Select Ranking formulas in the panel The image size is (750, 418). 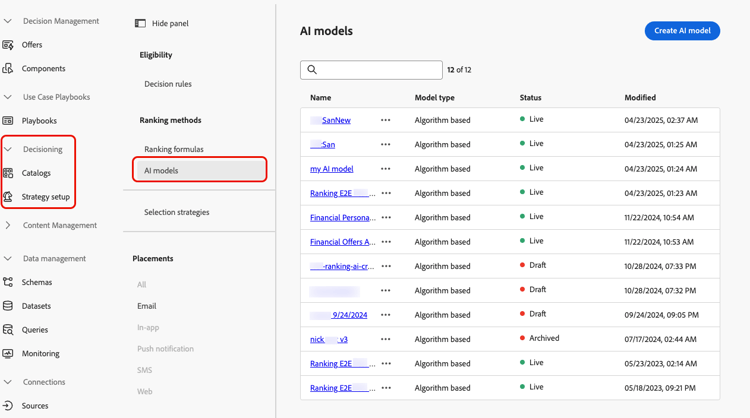click(174, 149)
